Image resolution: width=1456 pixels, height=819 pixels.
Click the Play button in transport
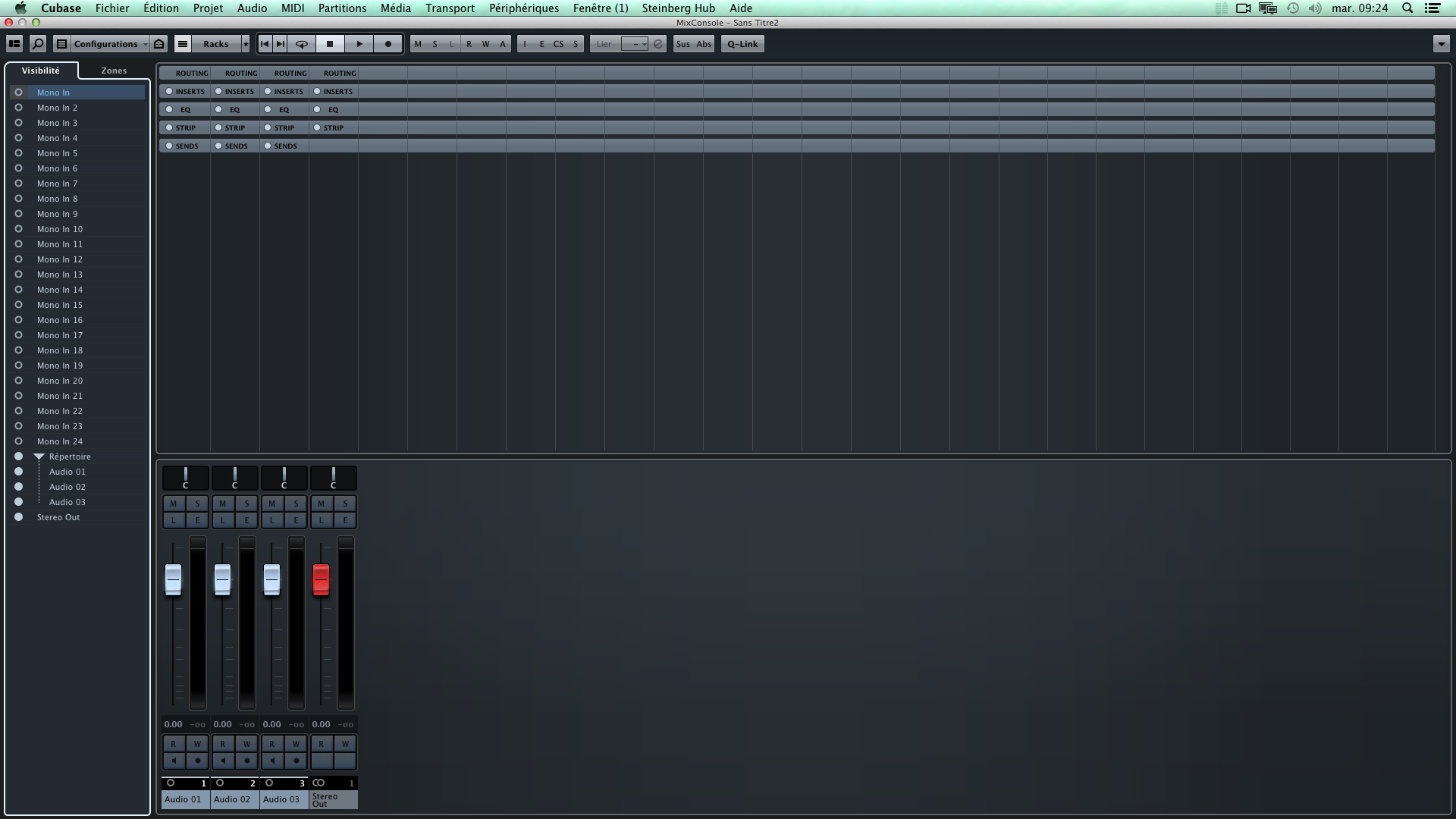point(359,44)
